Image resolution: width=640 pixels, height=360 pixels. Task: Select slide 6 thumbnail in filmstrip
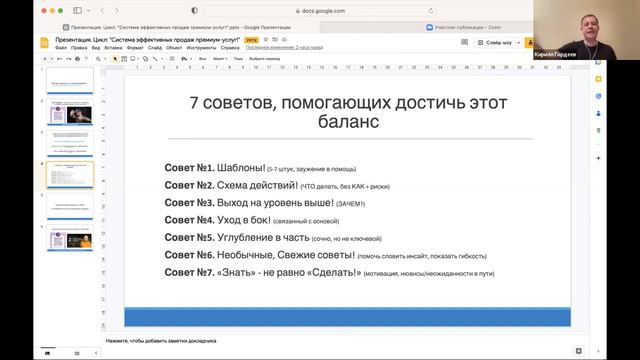70,238
